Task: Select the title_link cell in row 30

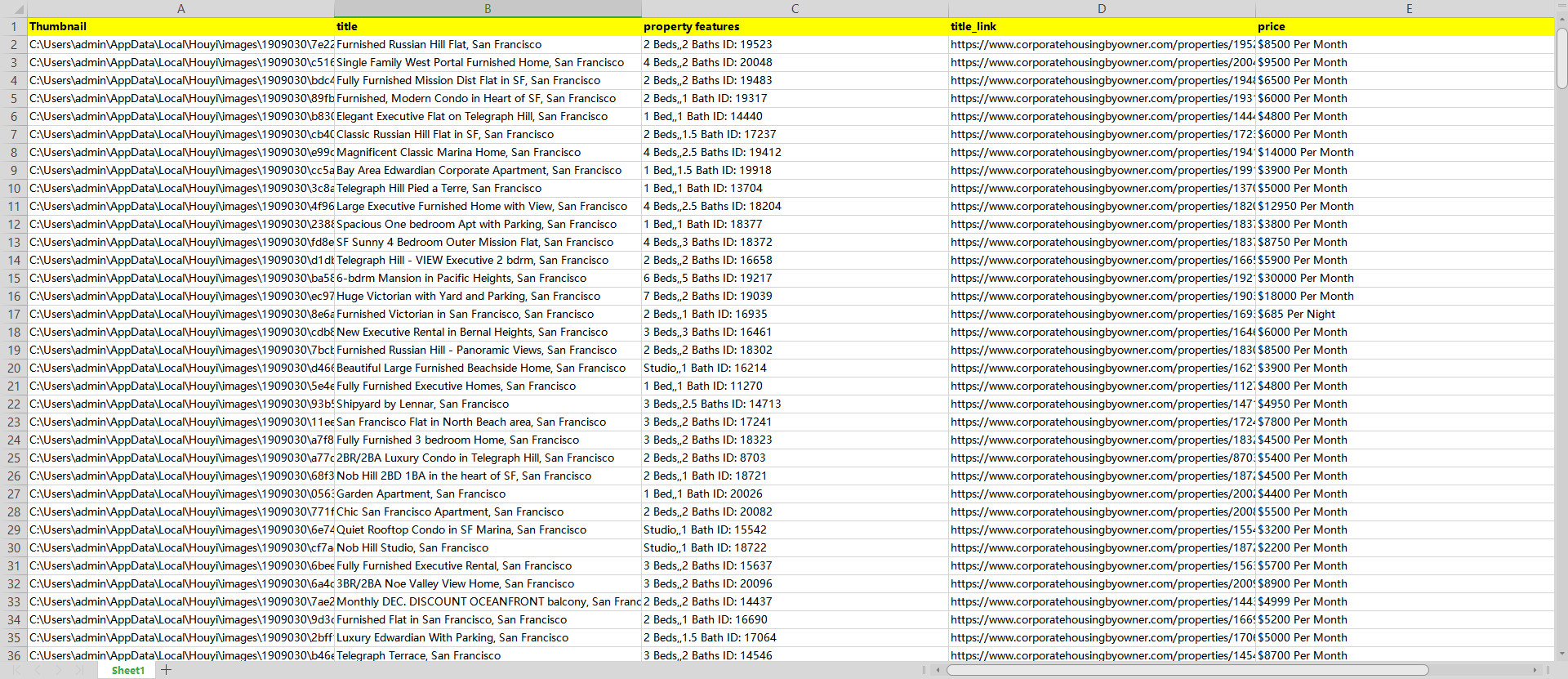Action: click(1102, 547)
